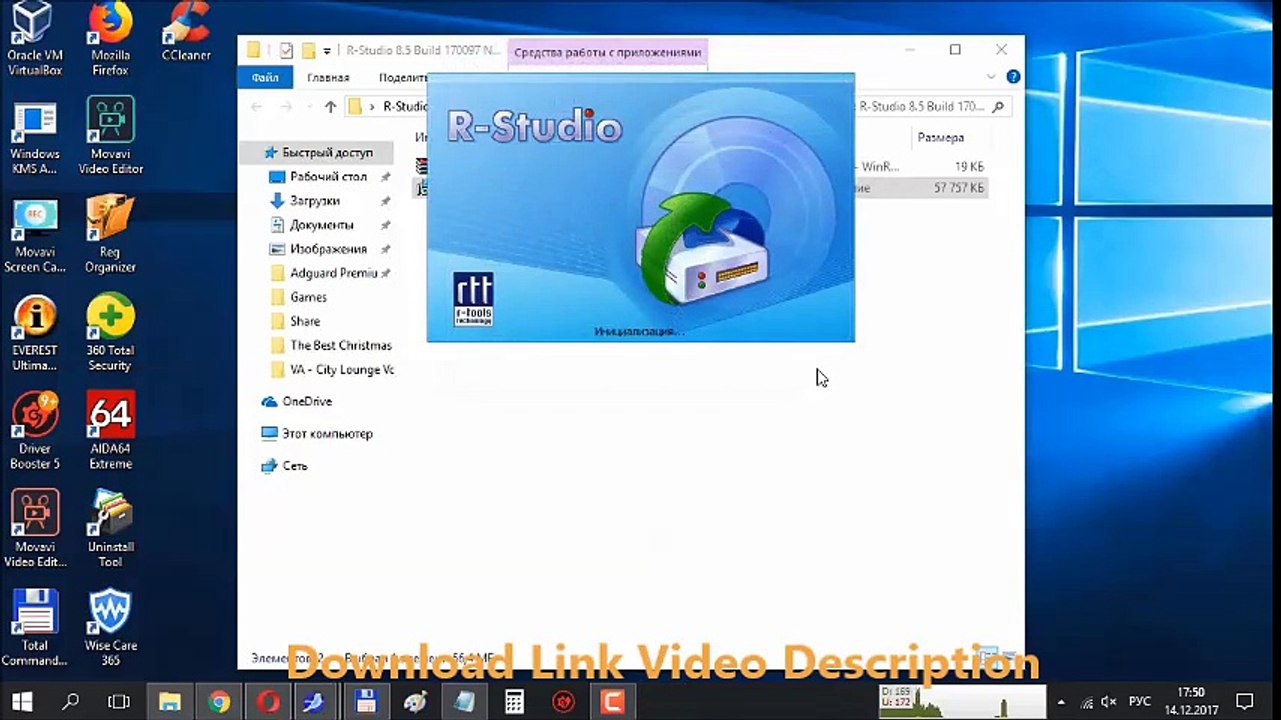Open The Best Christmas folder in the sidebar
The height and width of the screenshot is (720, 1281).
click(x=341, y=345)
